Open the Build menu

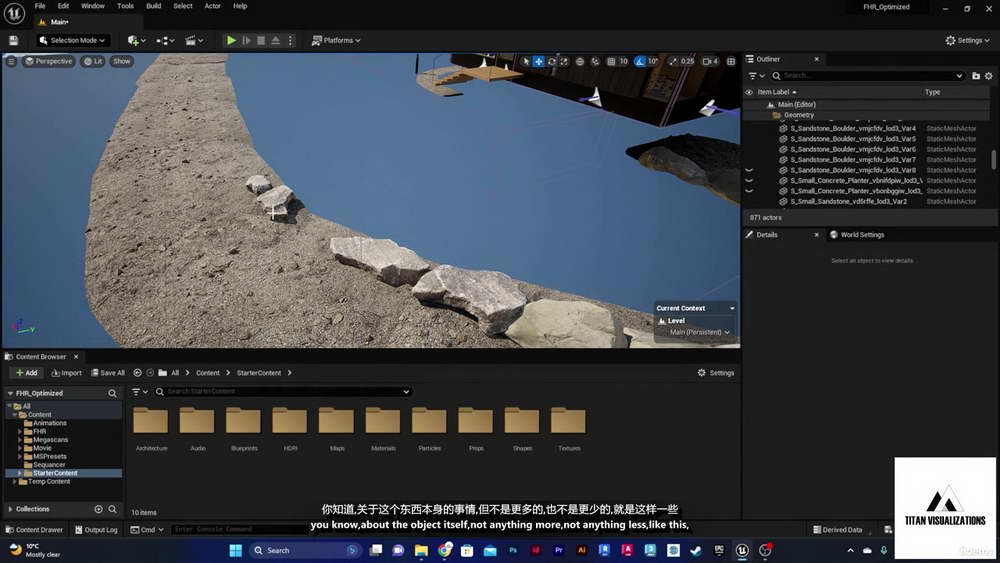tap(154, 6)
